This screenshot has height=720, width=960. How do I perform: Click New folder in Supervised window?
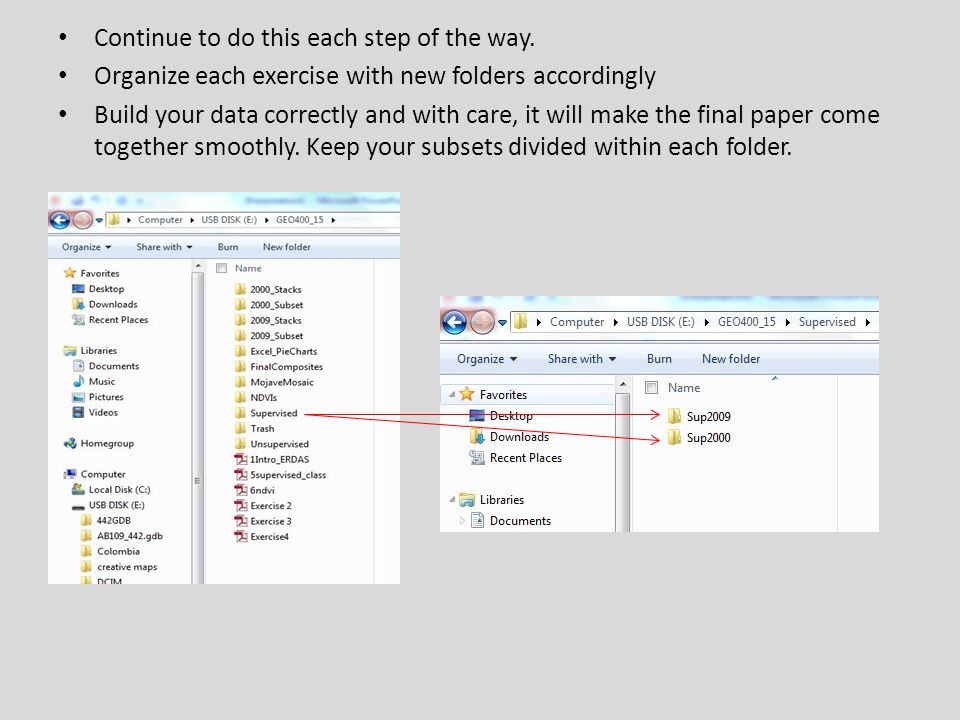731,359
